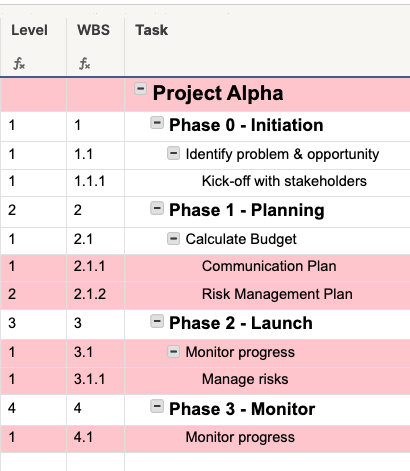Collapse Identify problem & opportunity subtasks
Image resolution: width=410 pixels, height=471 pixels.
click(x=173, y=154)
